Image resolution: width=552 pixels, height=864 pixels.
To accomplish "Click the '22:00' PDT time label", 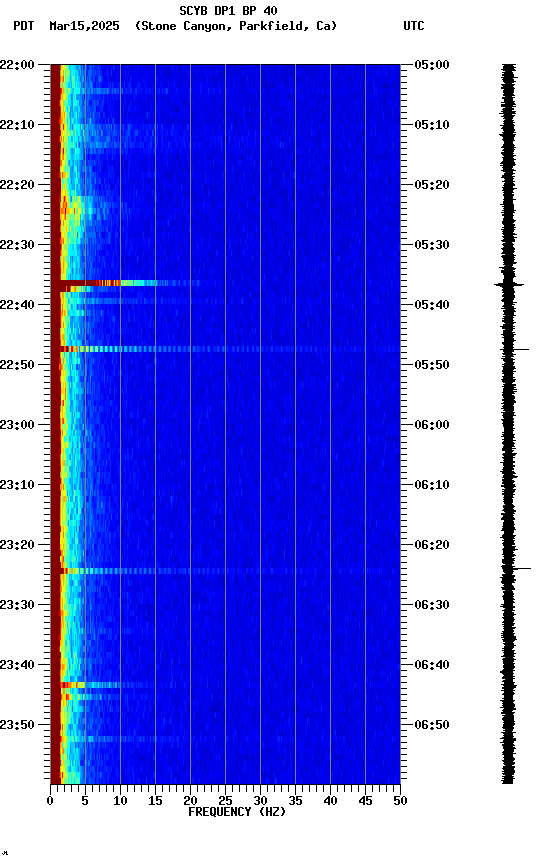I will 17,65.
